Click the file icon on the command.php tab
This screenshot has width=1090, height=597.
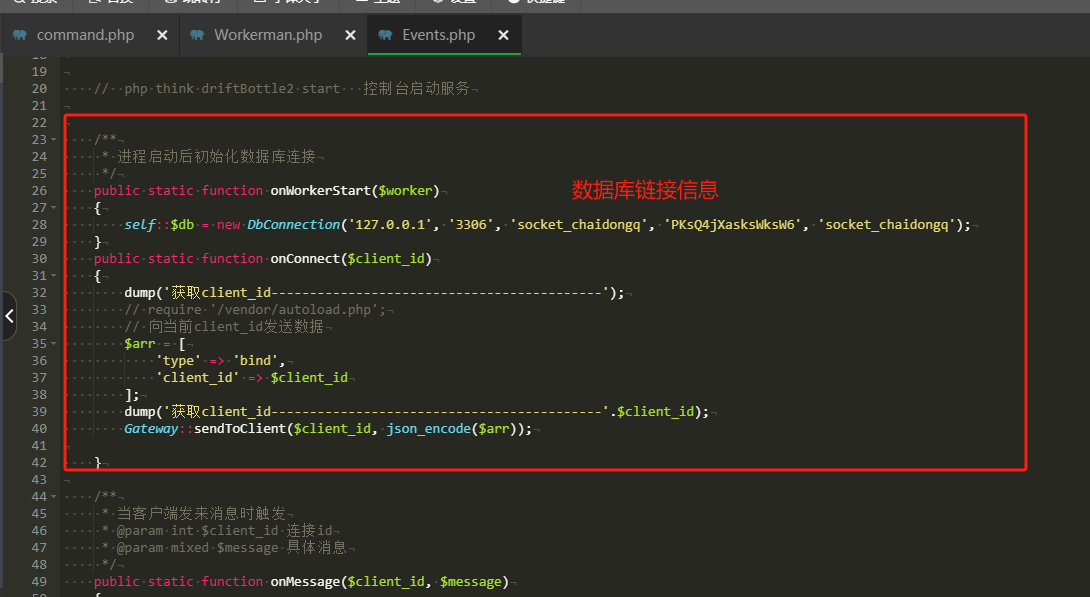[x=22, y=34]
